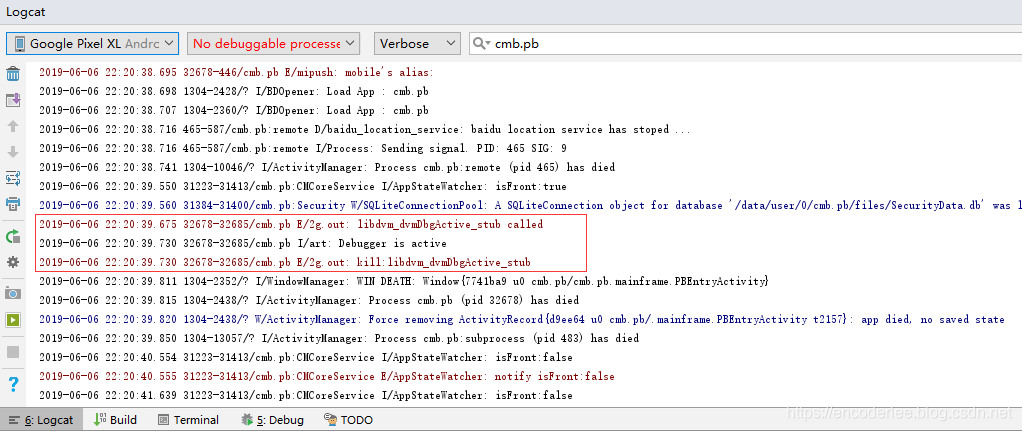This screenshot has width=1022, height=431.
Task: Select the 22:20:40.554 isFront:false line
Action: pos(306,357)
